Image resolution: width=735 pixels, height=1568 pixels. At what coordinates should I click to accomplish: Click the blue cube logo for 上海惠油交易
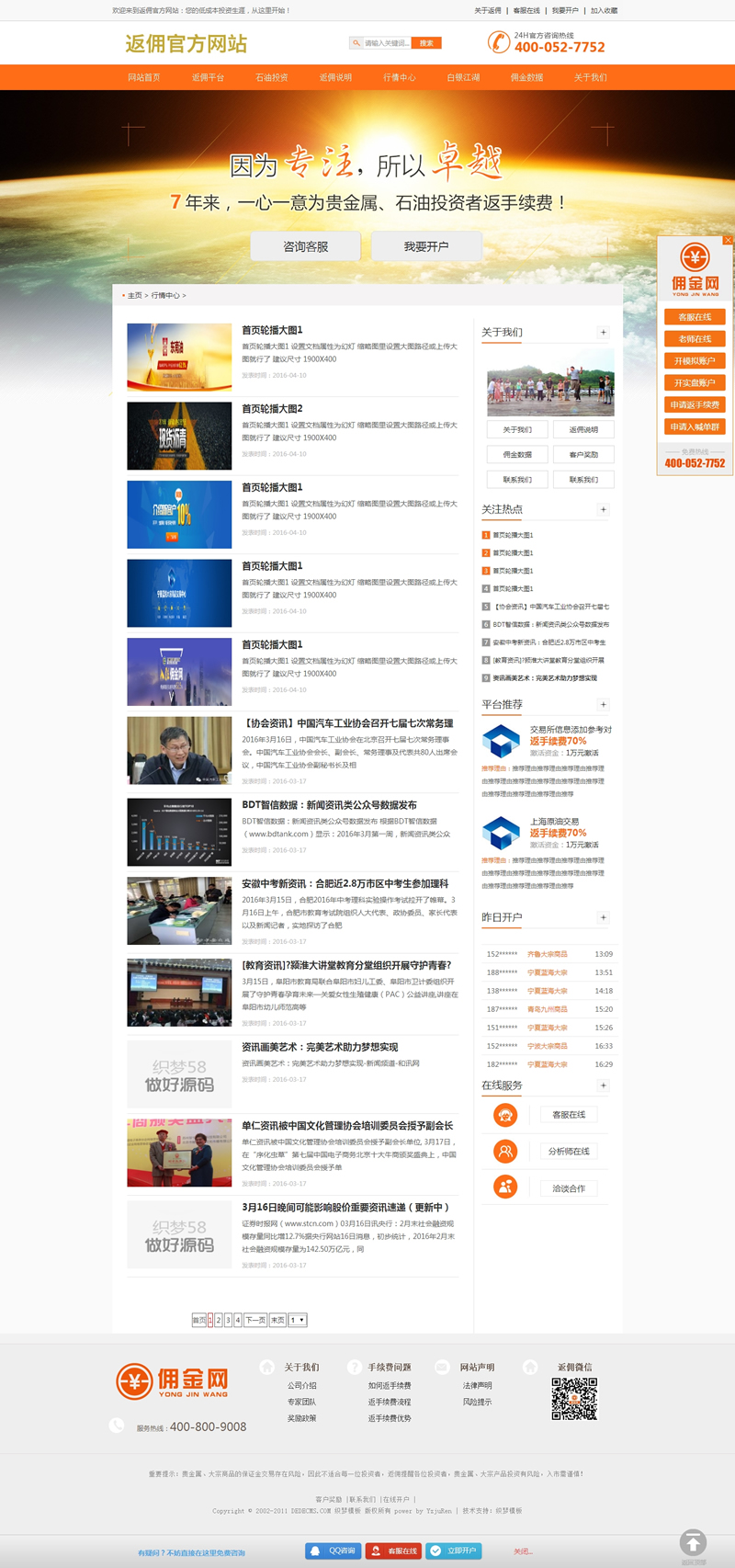tap(501, 833)
